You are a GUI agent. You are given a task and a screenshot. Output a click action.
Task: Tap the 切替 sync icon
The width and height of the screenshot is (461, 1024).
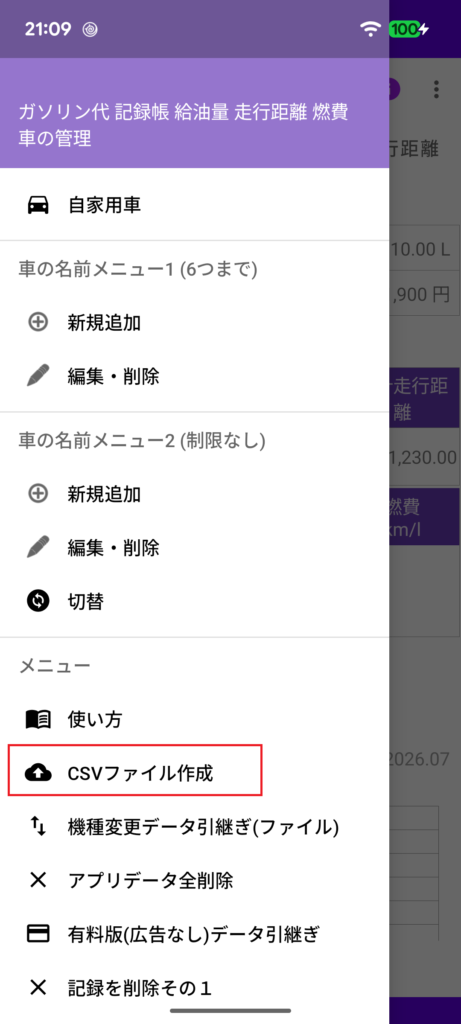38,601
